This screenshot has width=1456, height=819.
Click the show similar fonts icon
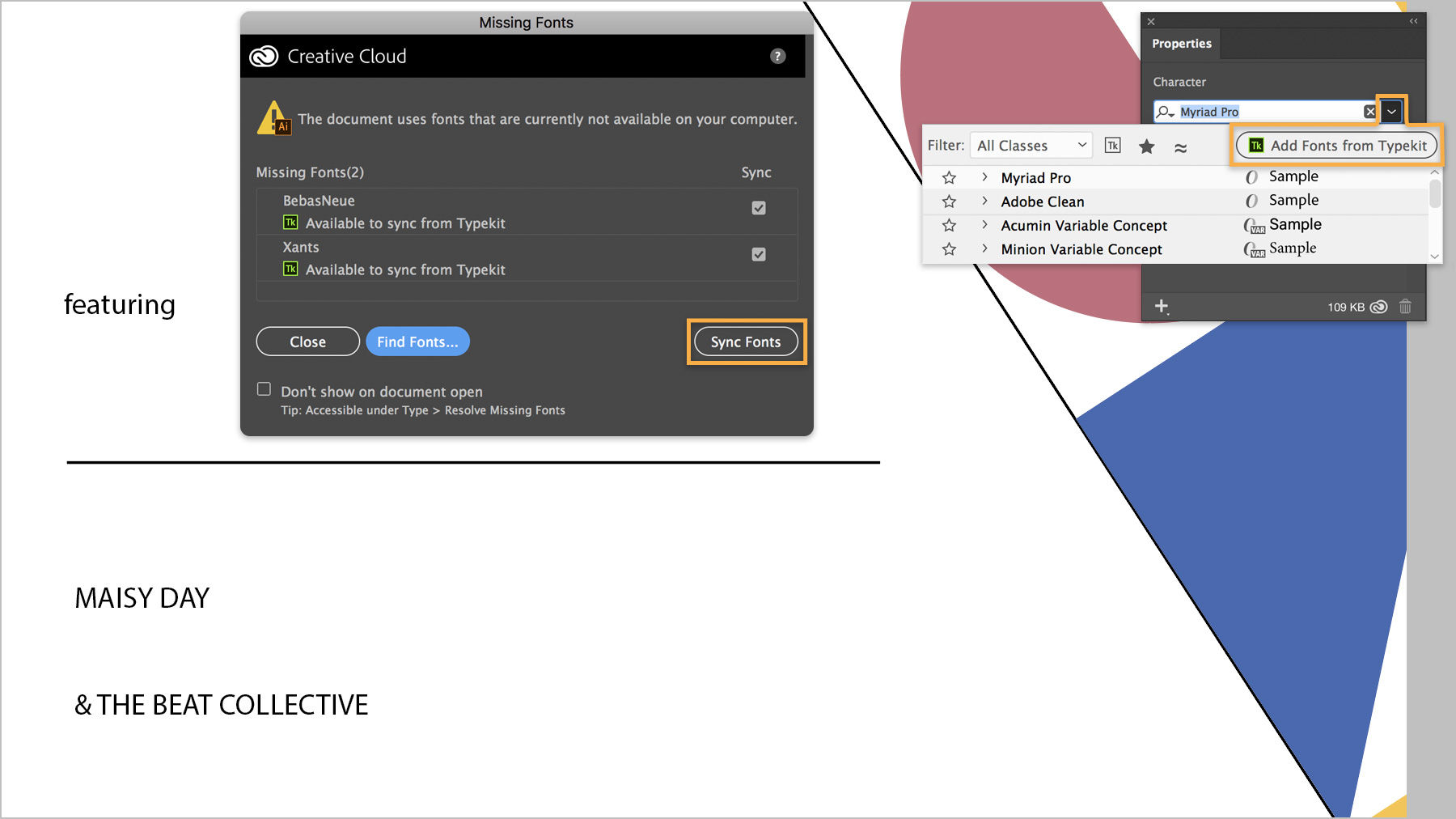pos(1182,146)
